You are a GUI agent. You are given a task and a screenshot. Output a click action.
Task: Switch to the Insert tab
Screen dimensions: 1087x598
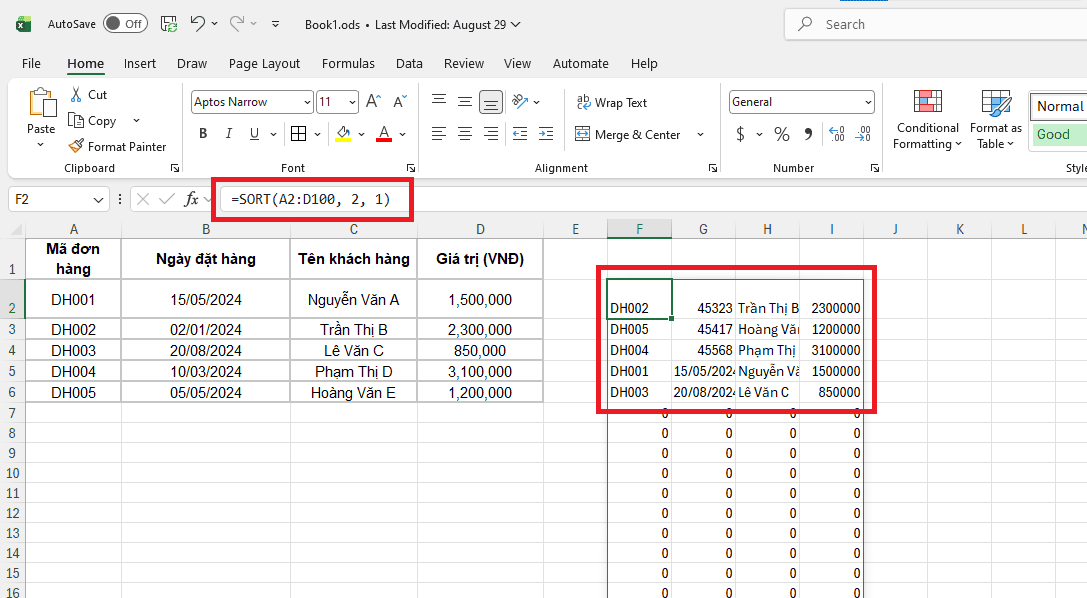tap(139, 63)
